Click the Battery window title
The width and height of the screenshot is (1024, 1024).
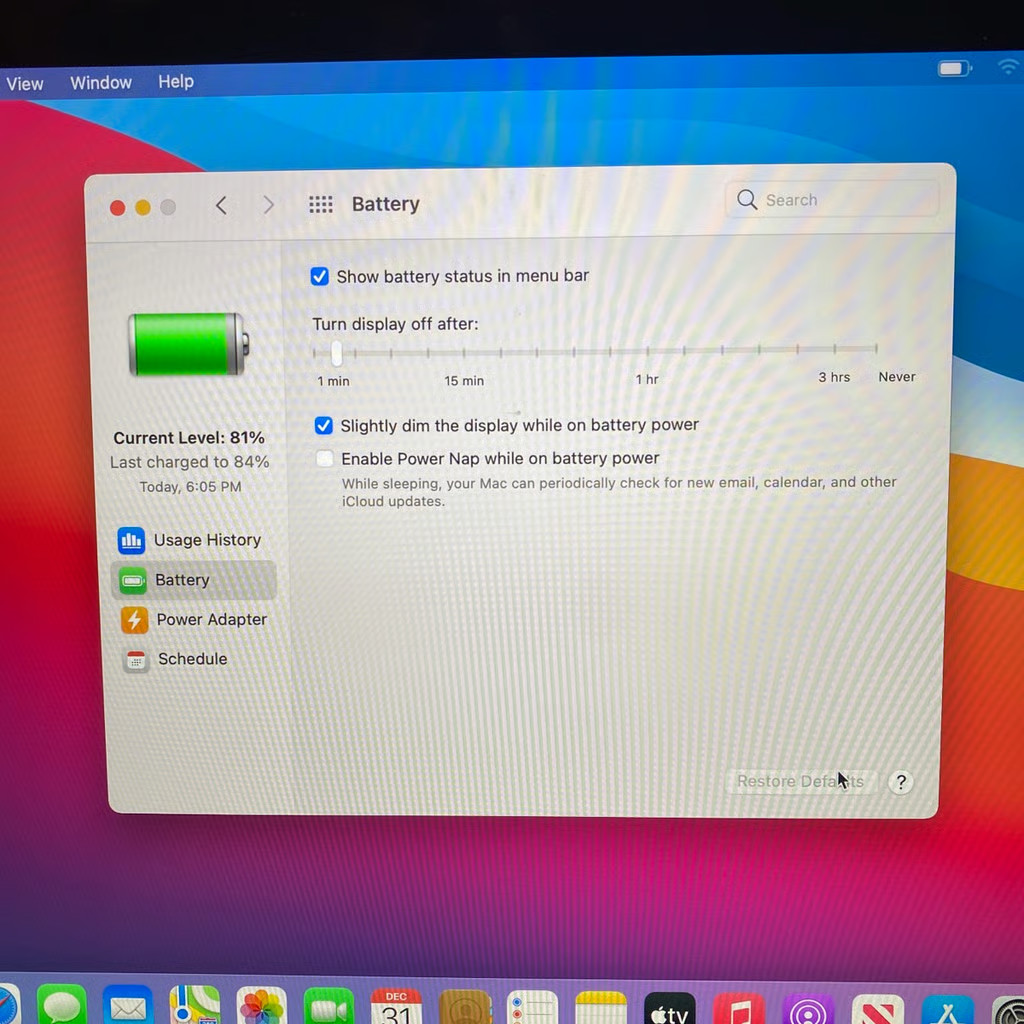tap(385, 204)
